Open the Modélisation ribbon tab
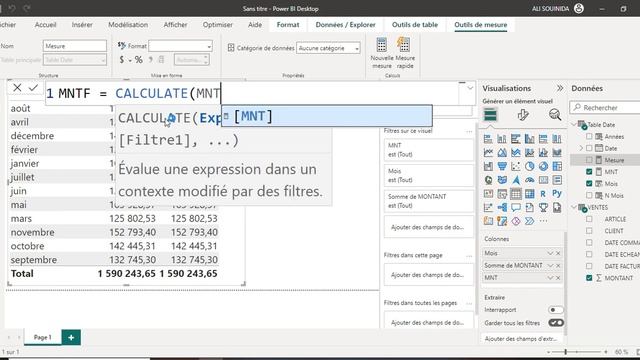 pyautogui.click(x=128, y=24)
